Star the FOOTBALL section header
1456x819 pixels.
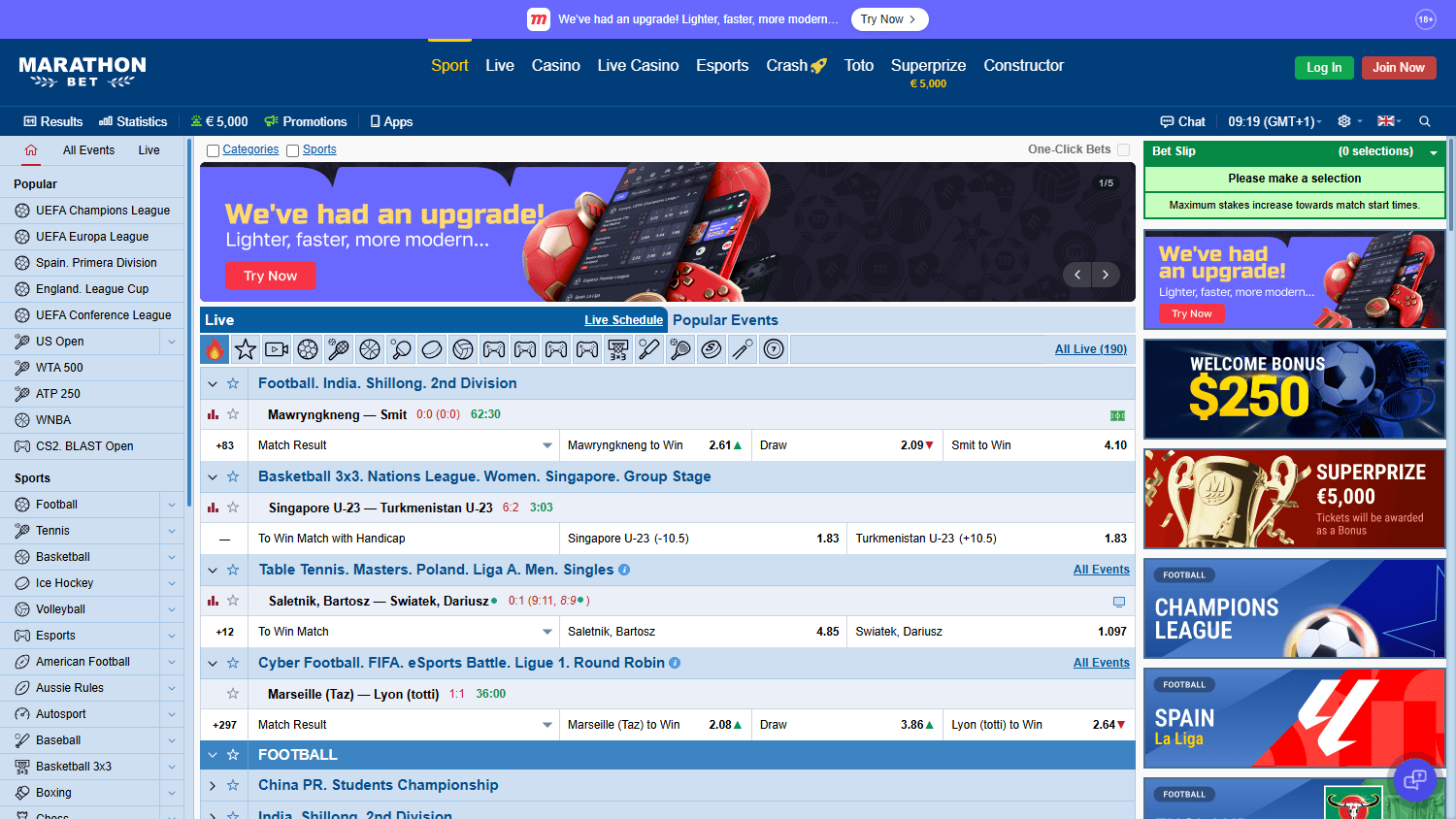[233, 755]
